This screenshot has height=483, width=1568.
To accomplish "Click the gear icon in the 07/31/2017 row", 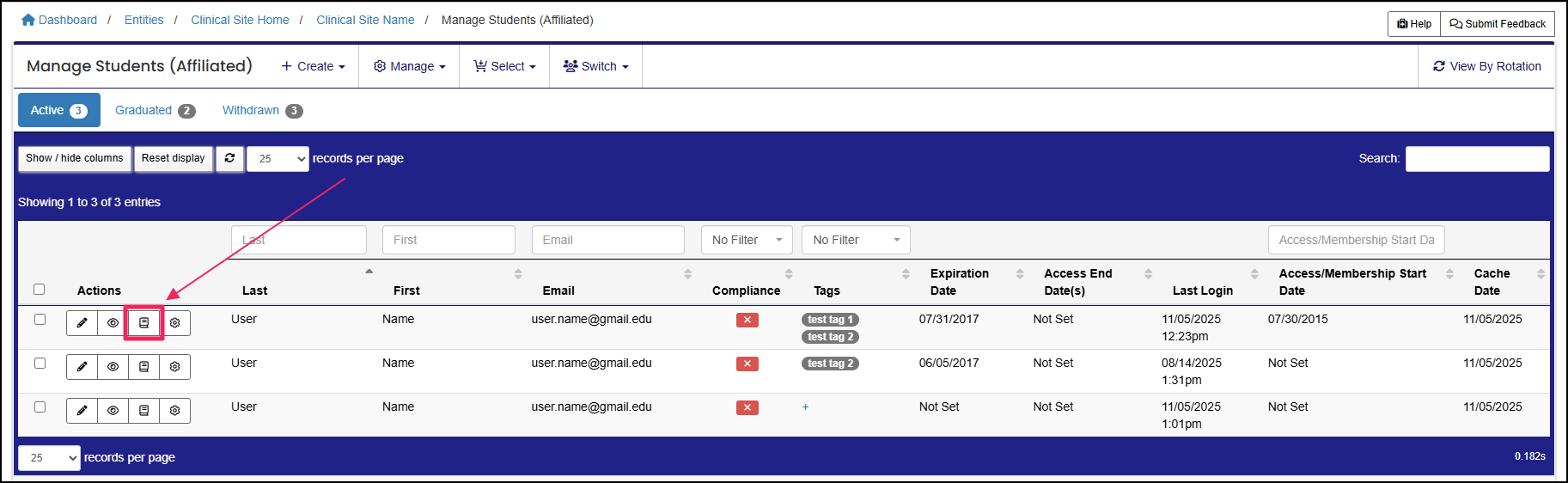I will 175,323.
